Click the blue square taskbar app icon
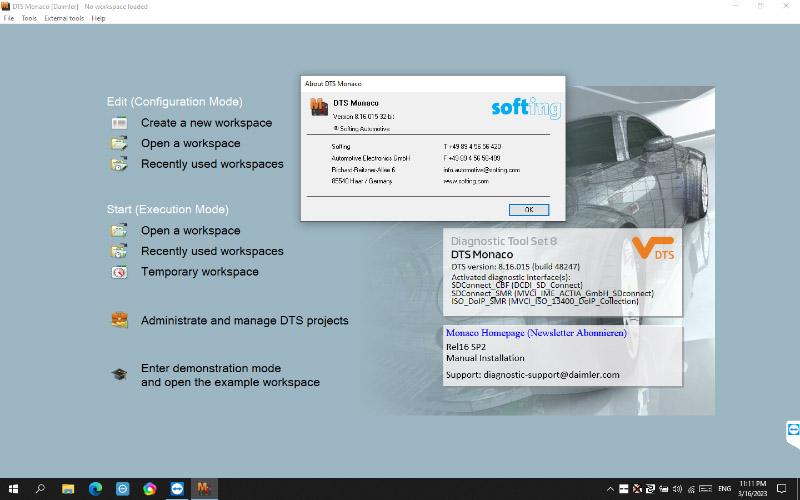Viewport: 800px width, 500px height. click(x=122, y=489)
